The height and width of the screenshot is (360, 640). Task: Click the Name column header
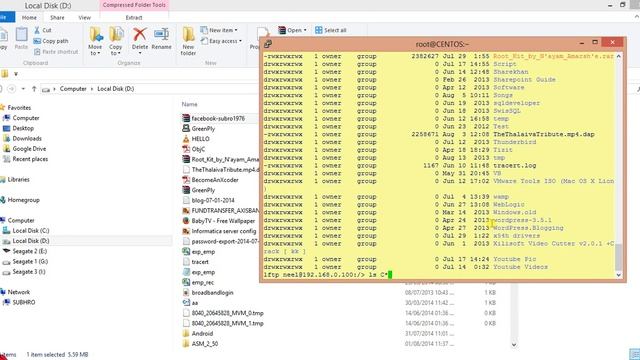189,104
